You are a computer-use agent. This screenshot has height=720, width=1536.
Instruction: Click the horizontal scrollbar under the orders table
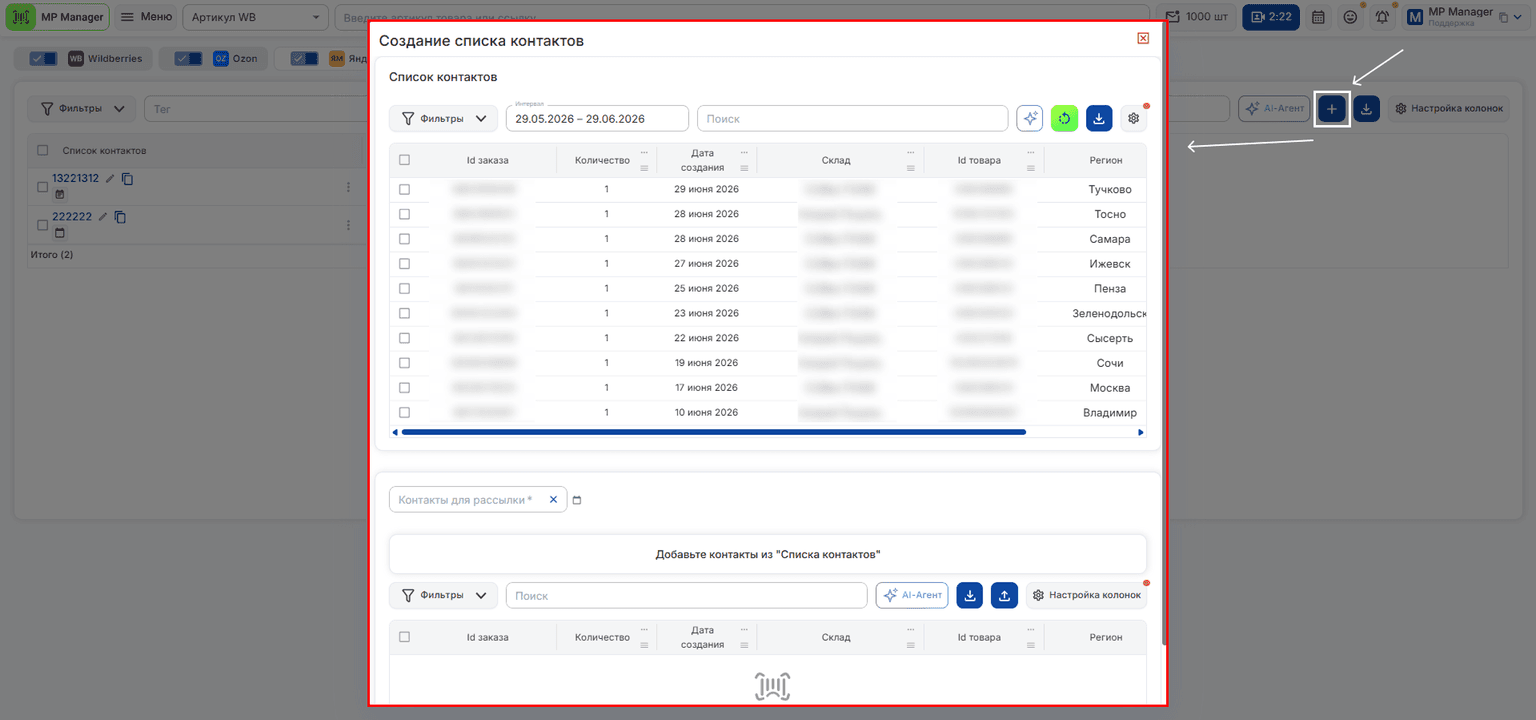point(713,432)
